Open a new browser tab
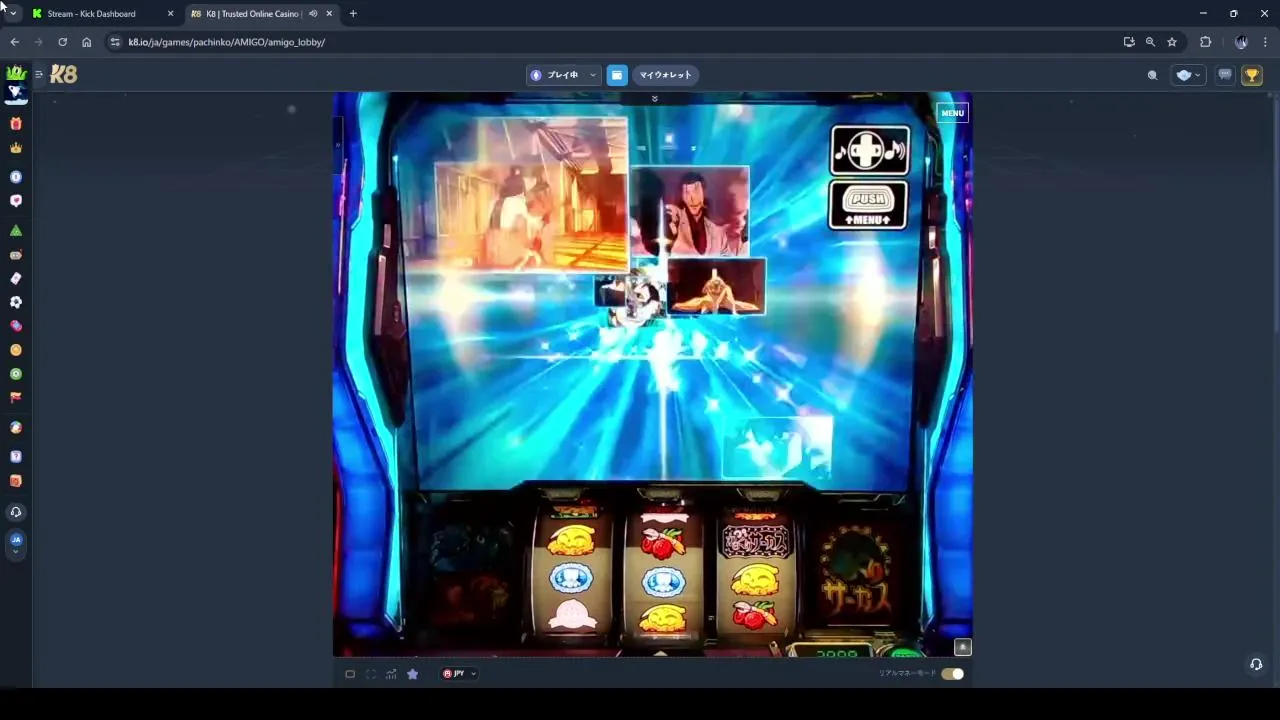The height and width of the screenshot is (720, 1280). click(353, 14)
